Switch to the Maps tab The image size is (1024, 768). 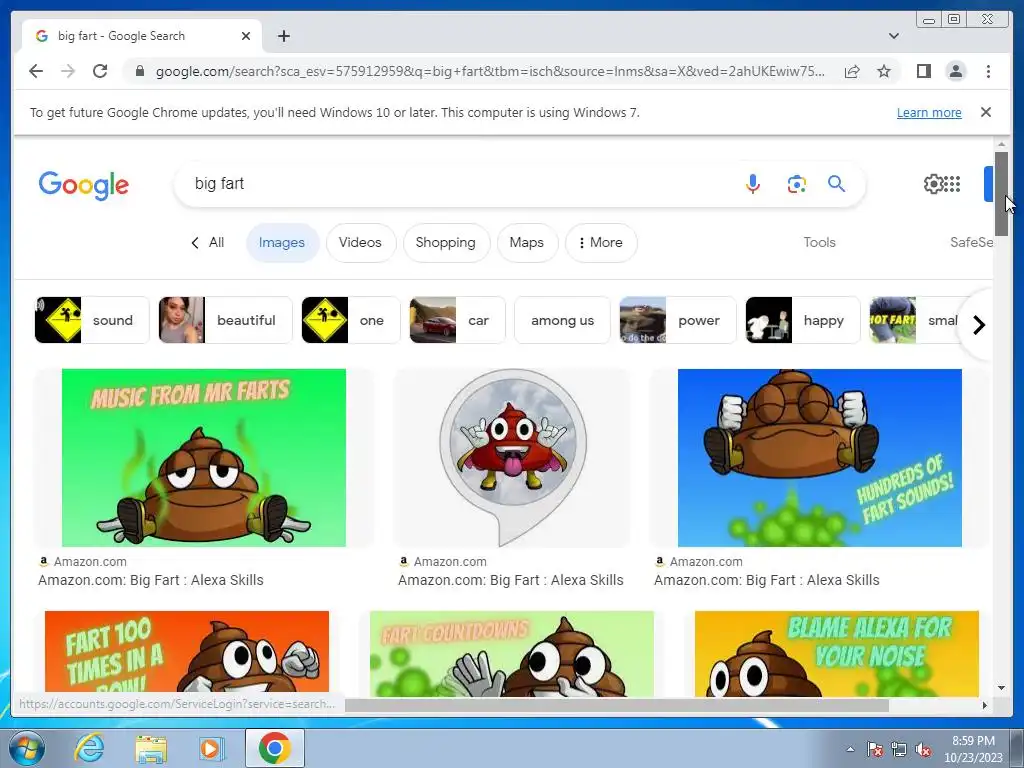pyautogui.click(x=527, y=242)
